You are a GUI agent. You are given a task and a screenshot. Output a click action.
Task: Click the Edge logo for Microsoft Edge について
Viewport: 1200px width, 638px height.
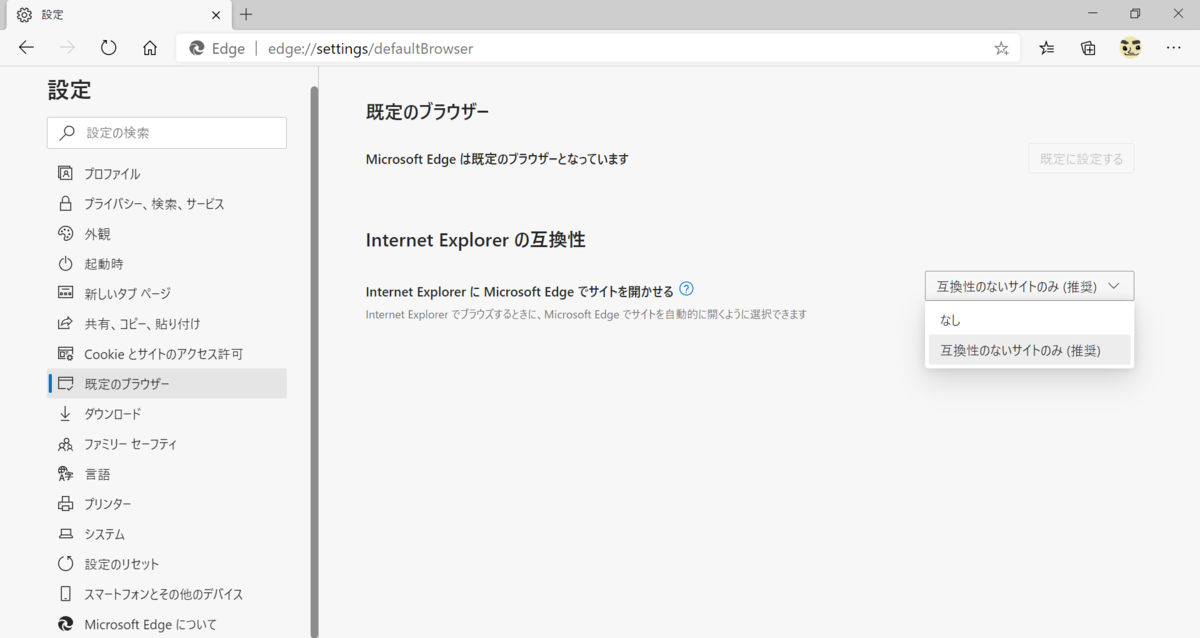66,624
